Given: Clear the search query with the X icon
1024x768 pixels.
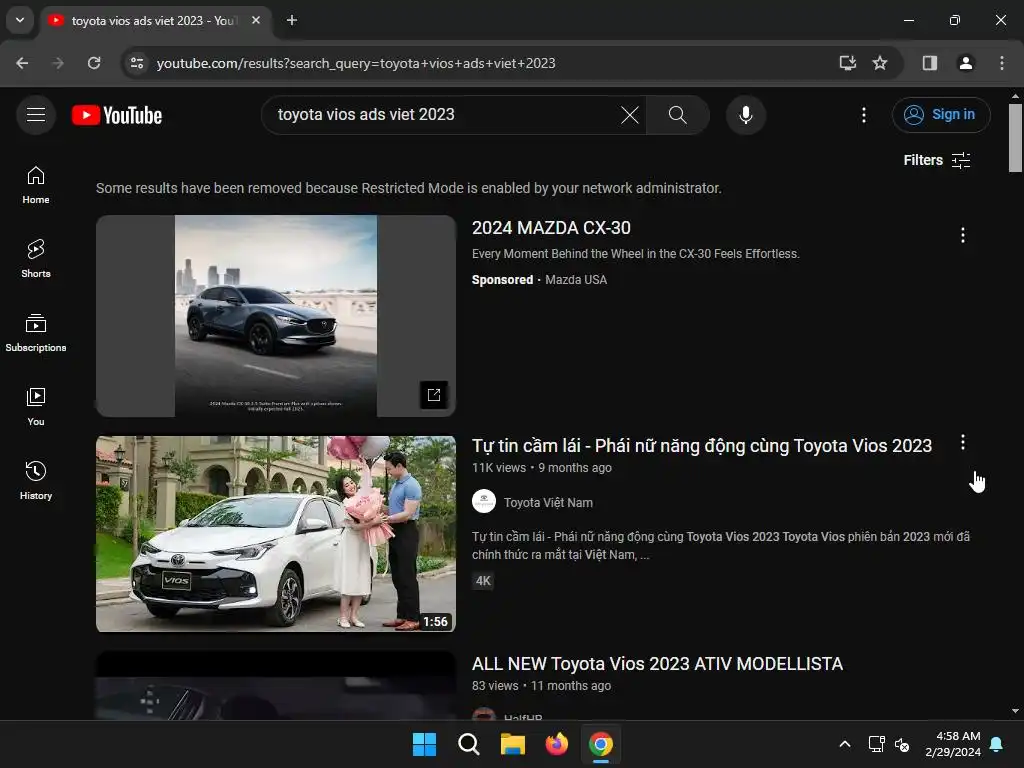Looking at the screenshot, I should [x=630, y=115].
